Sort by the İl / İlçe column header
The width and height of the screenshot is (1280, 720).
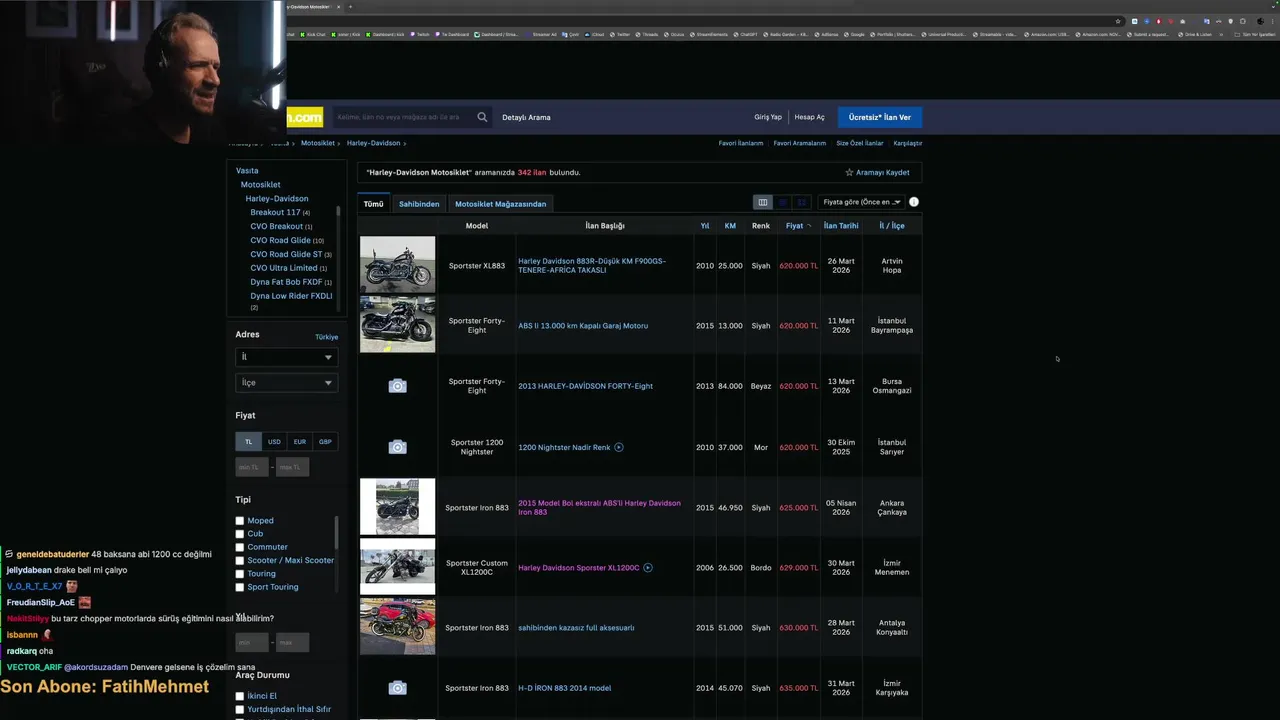point(892,226)
